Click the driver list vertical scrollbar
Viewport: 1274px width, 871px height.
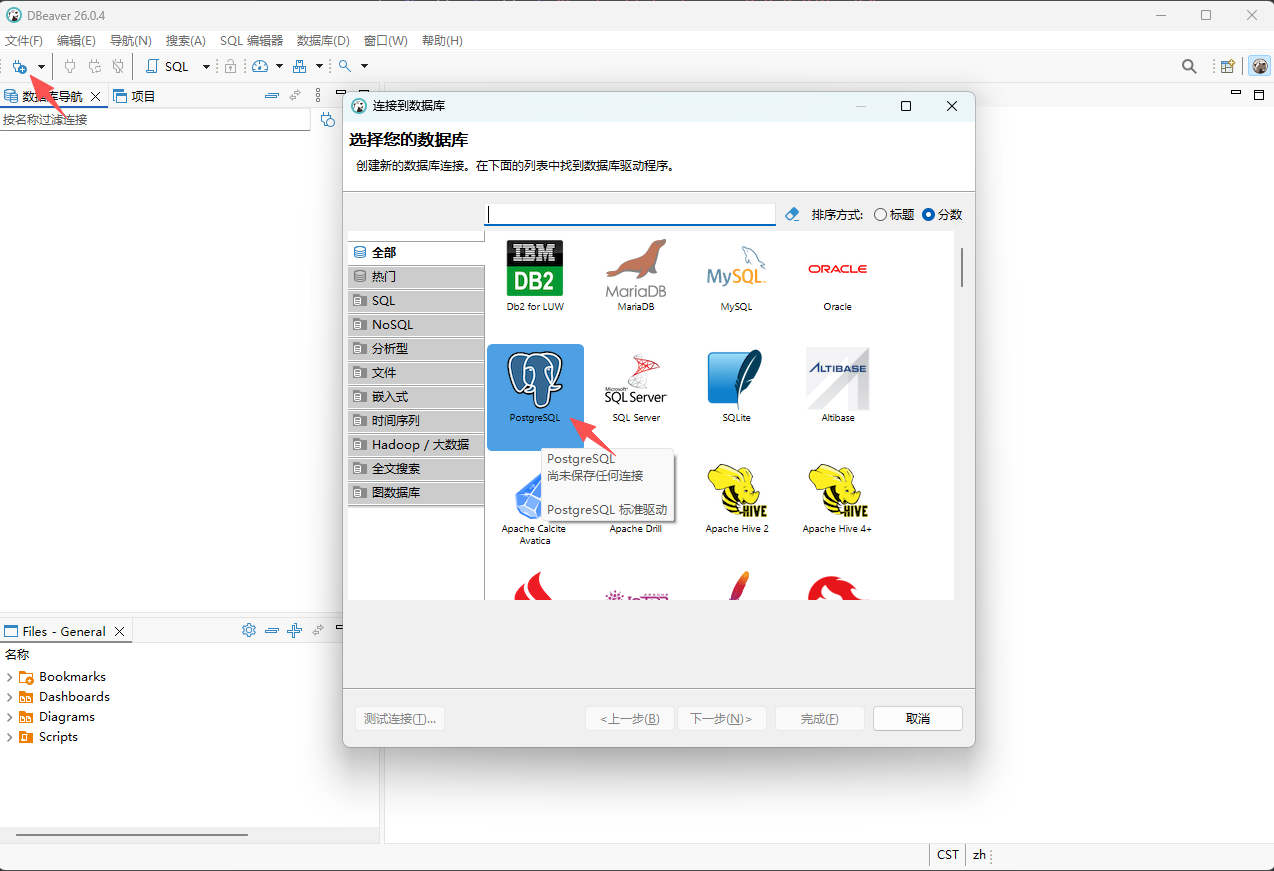pos(962,267)
